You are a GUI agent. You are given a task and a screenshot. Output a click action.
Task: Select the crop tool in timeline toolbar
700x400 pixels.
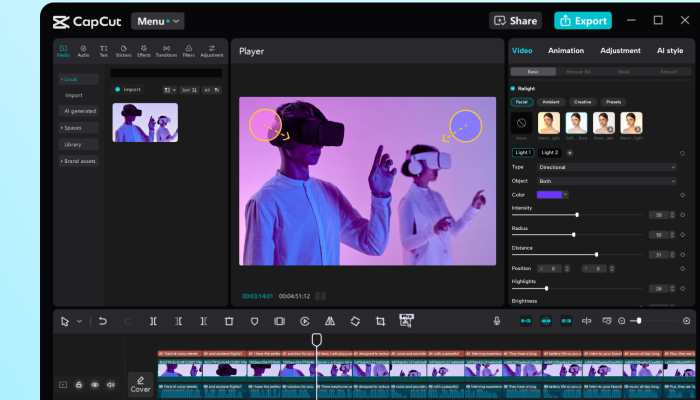pos(380,321)
